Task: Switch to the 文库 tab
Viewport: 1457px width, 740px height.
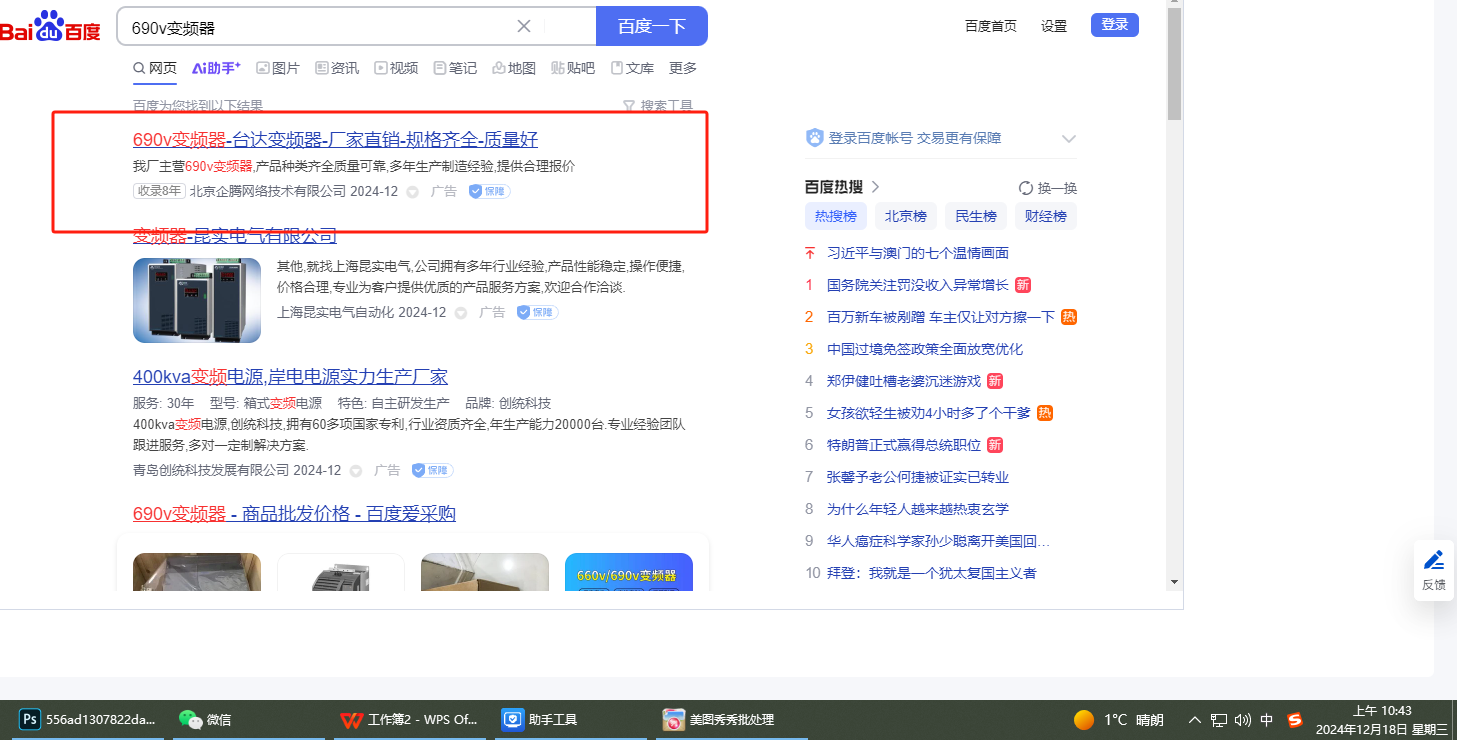Action: (632, 68)
